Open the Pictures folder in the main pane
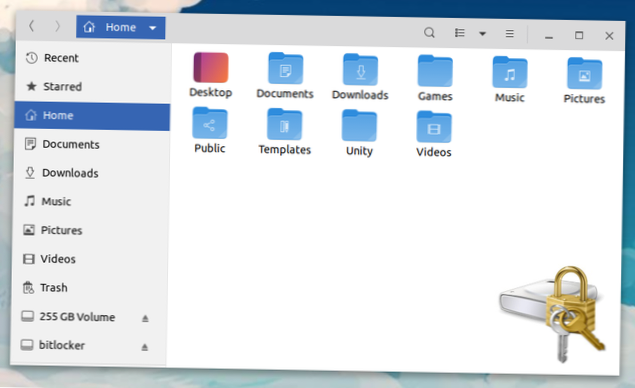 pyautogui.click(x=584, y=73)
